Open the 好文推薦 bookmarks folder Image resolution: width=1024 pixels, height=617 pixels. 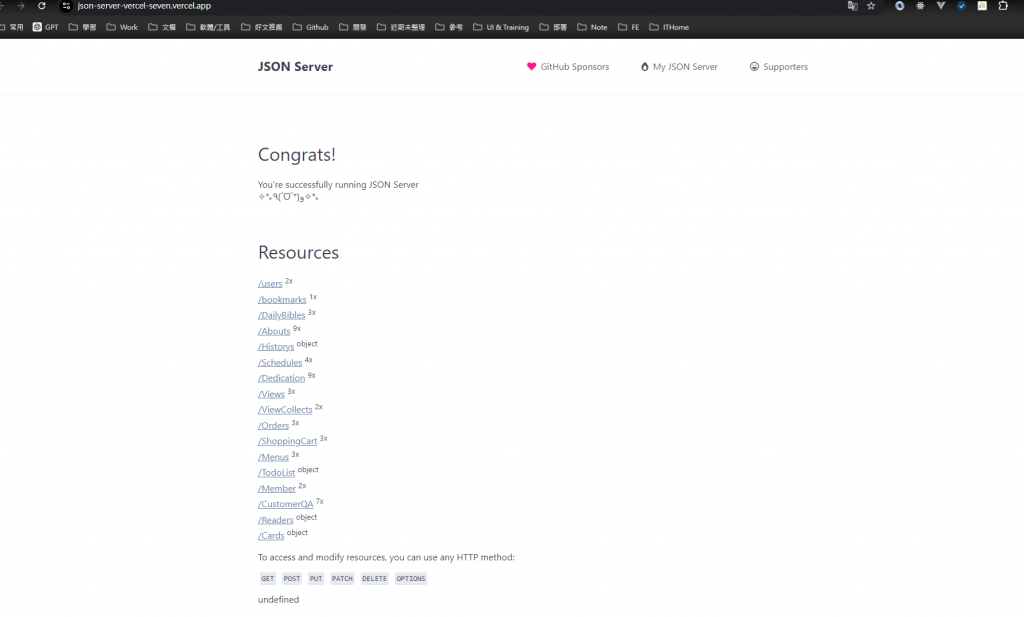click(x=262, y=27)
